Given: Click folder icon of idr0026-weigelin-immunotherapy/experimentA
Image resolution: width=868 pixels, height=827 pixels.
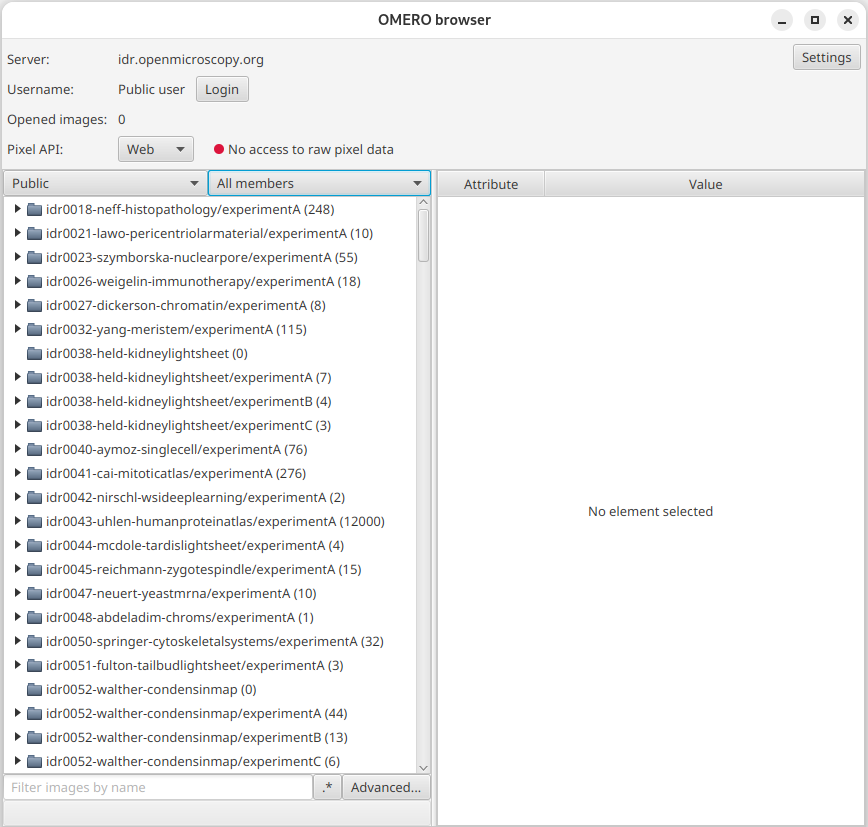Looking at the screenshot, I should pos(34,282).
